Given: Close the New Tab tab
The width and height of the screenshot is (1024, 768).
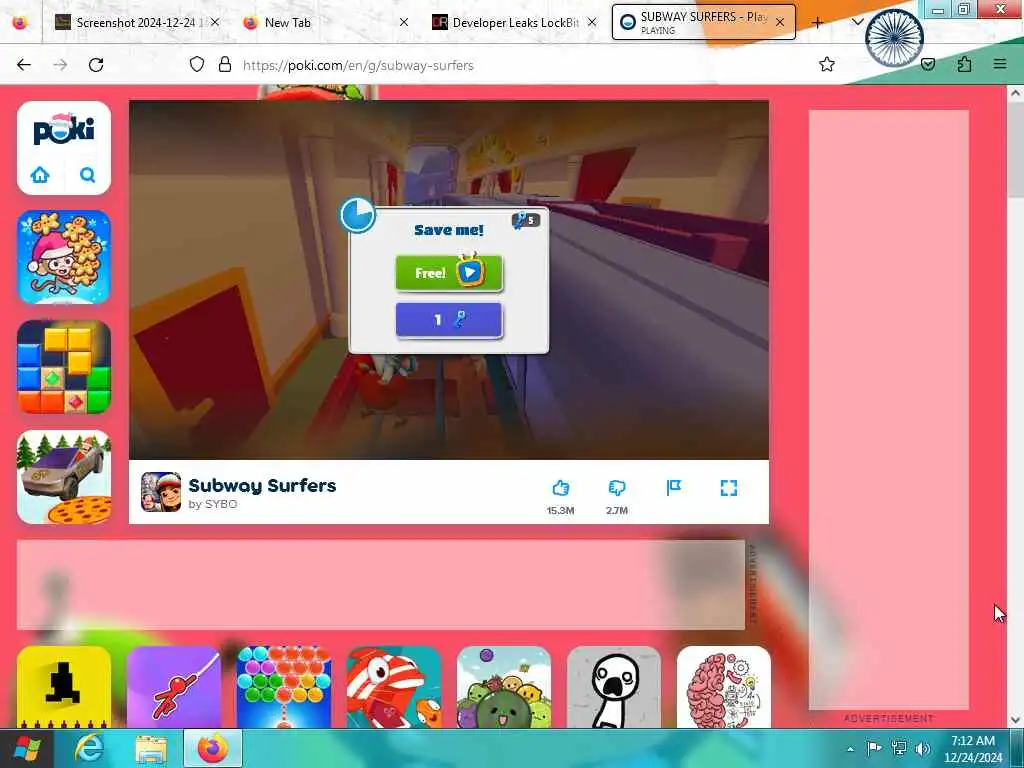Looking at the screenshot, I should pyautogui.click(x=404, y=22).
